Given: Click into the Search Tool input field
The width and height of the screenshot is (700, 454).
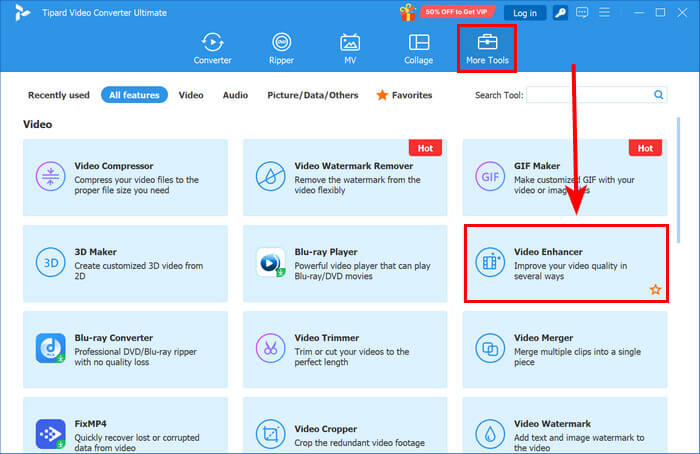Looking at the screenshot, I should (x=588, y=95).
